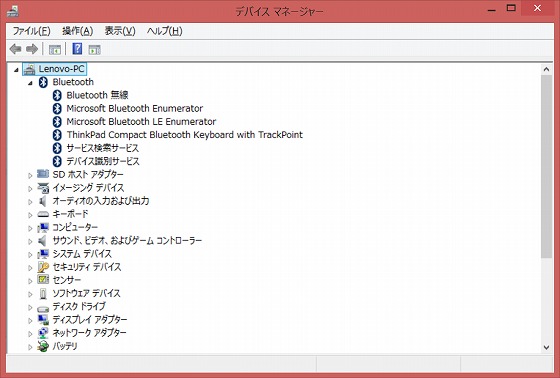The image size is (560, 378).
Task: Go back with the left arrow toolbar icon
Action: pos(15,49)
